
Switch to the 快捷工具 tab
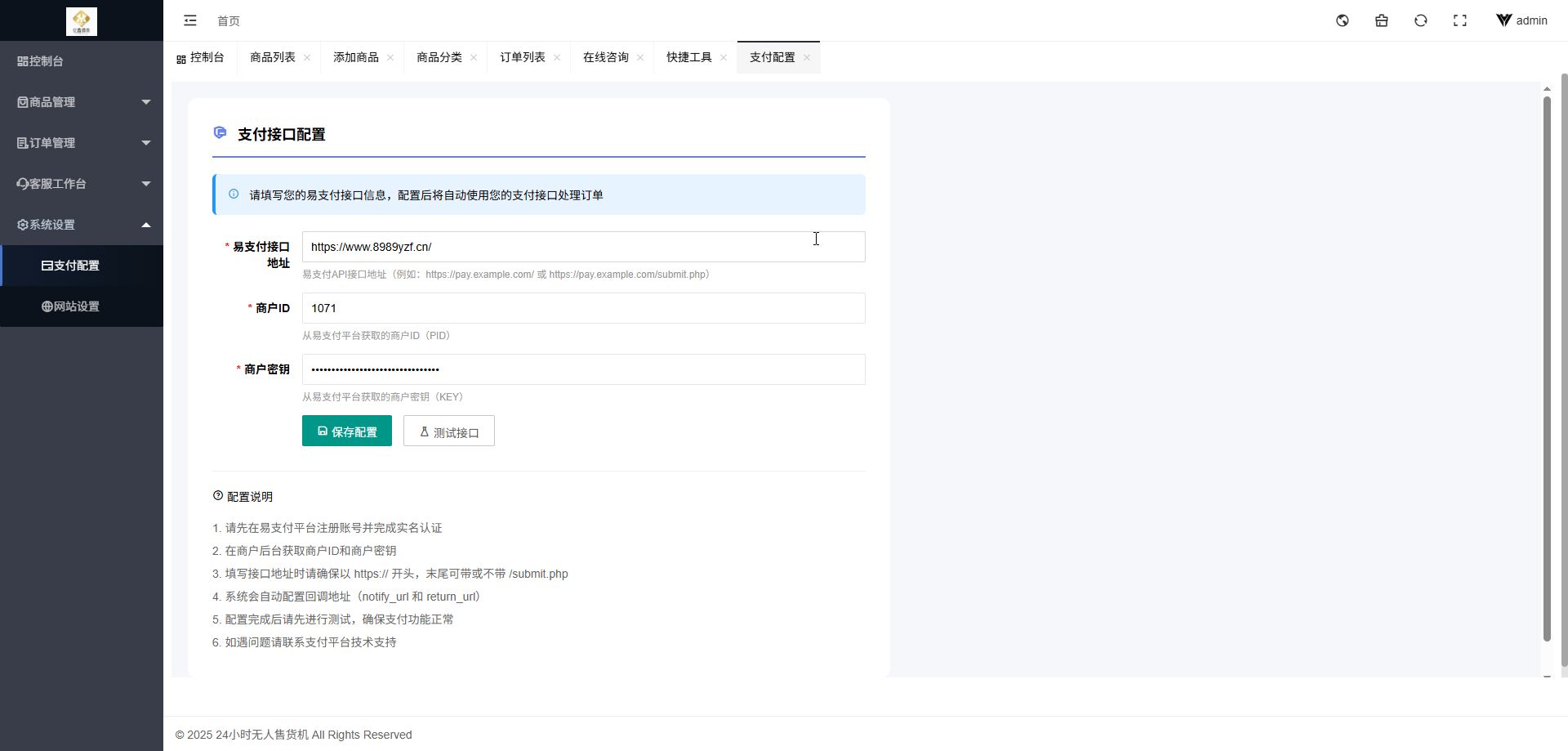coord(689,57)
